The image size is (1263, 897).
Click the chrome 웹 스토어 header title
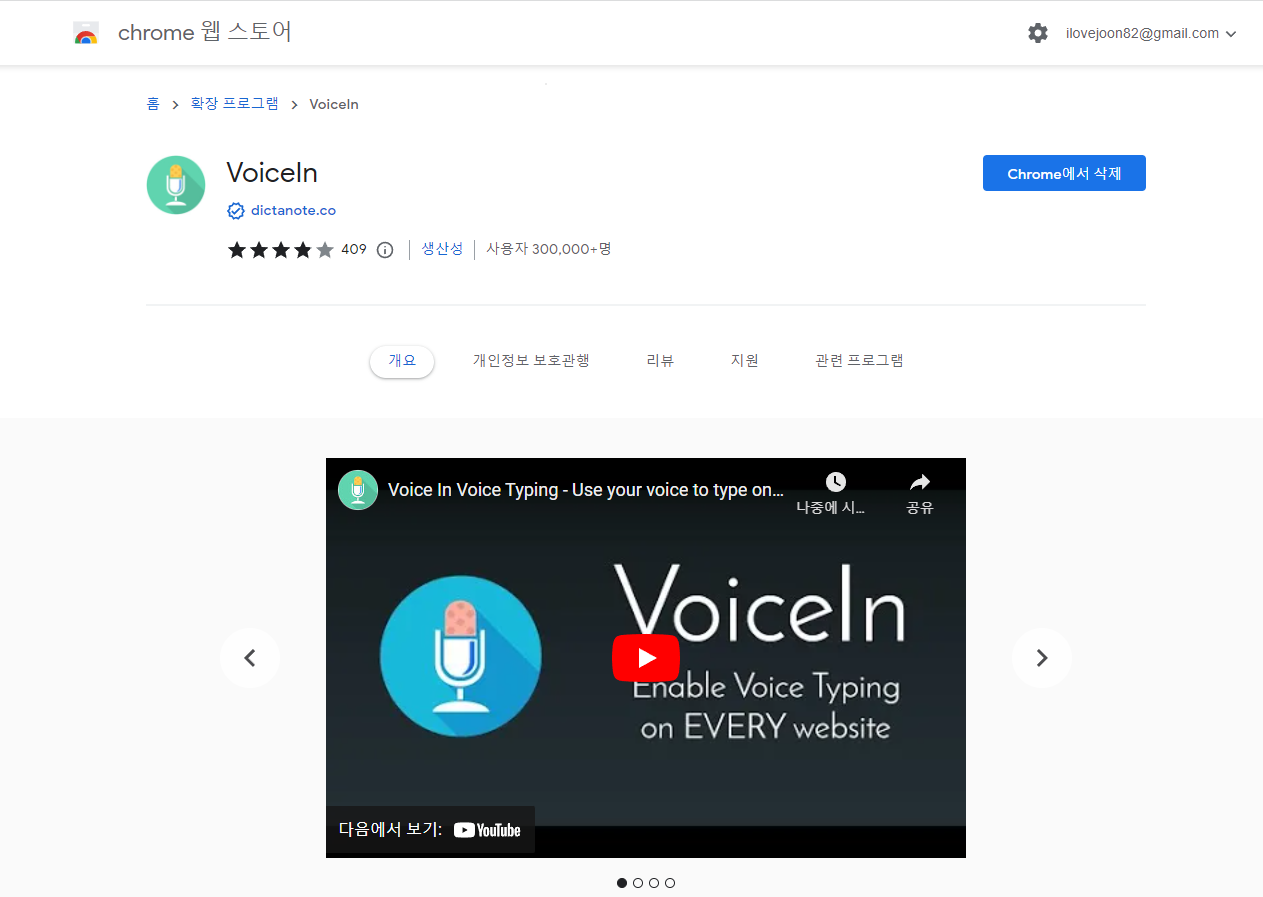click(x=205, y=33)
